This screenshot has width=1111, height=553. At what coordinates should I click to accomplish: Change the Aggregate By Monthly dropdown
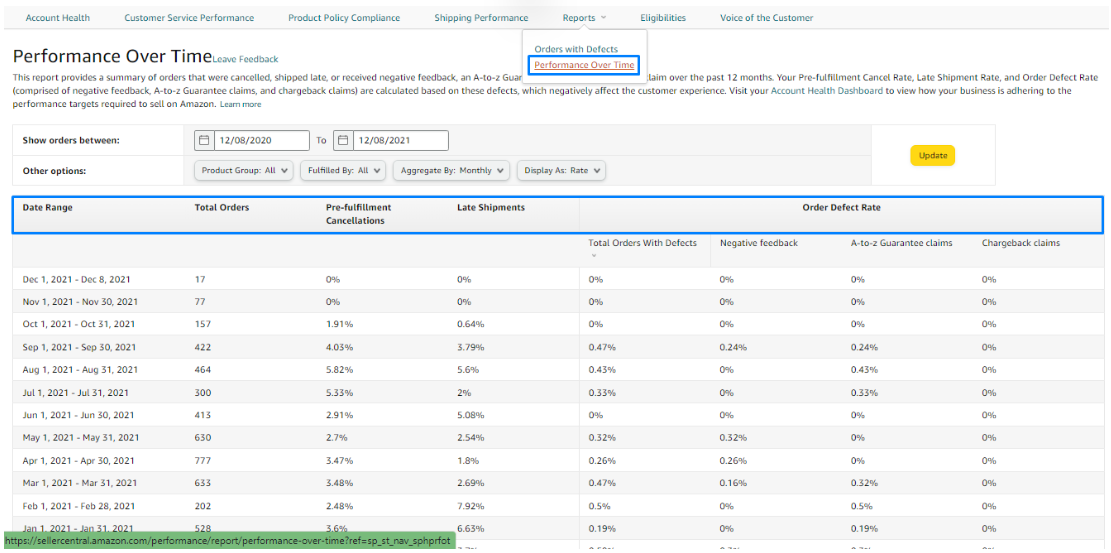(x=452, y=171)
